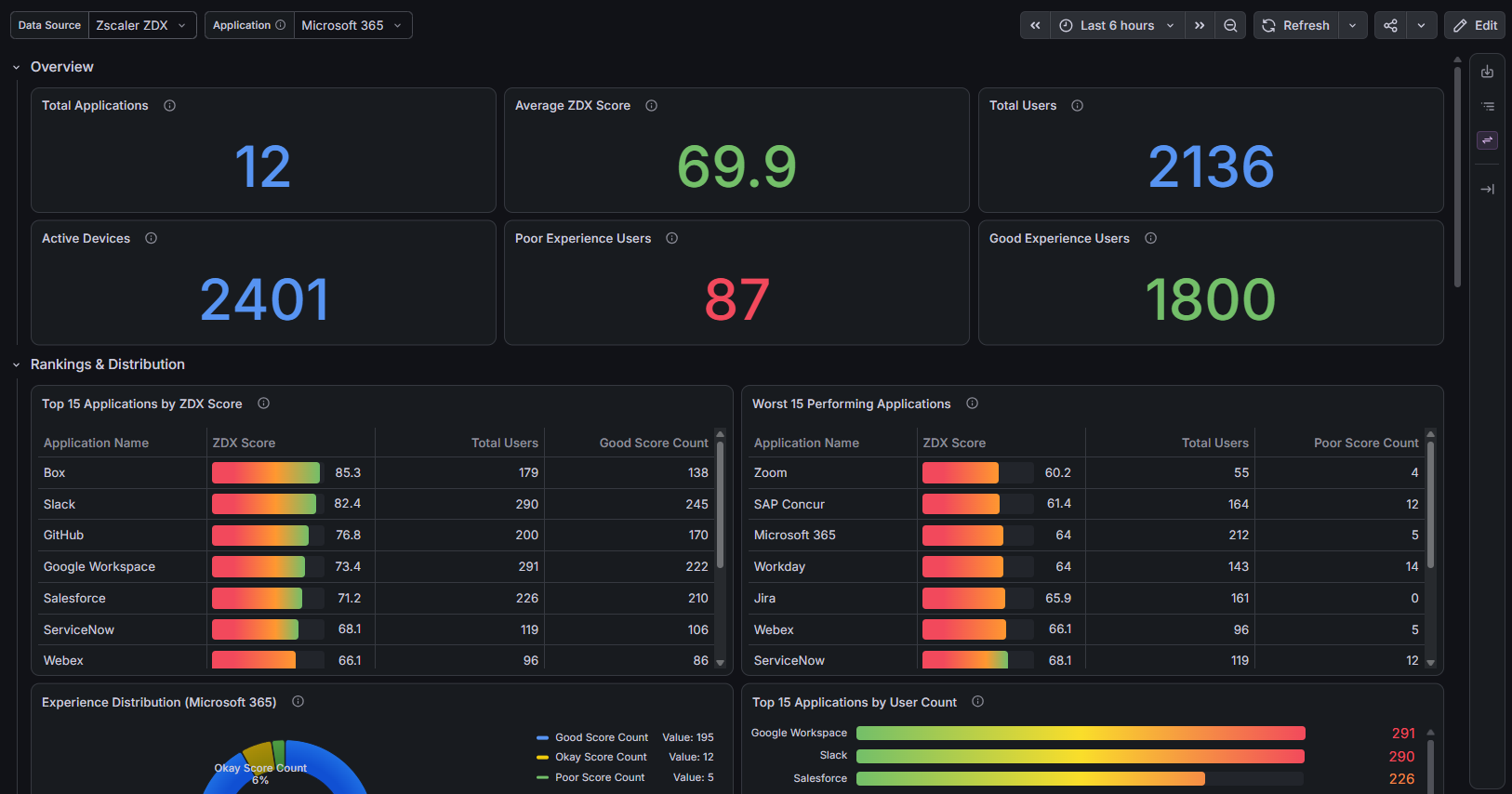The width and height of the screenshot is (1512, 794).
Task: Select Google Workspace row in top applications table
Action: (x=376, y=566)
